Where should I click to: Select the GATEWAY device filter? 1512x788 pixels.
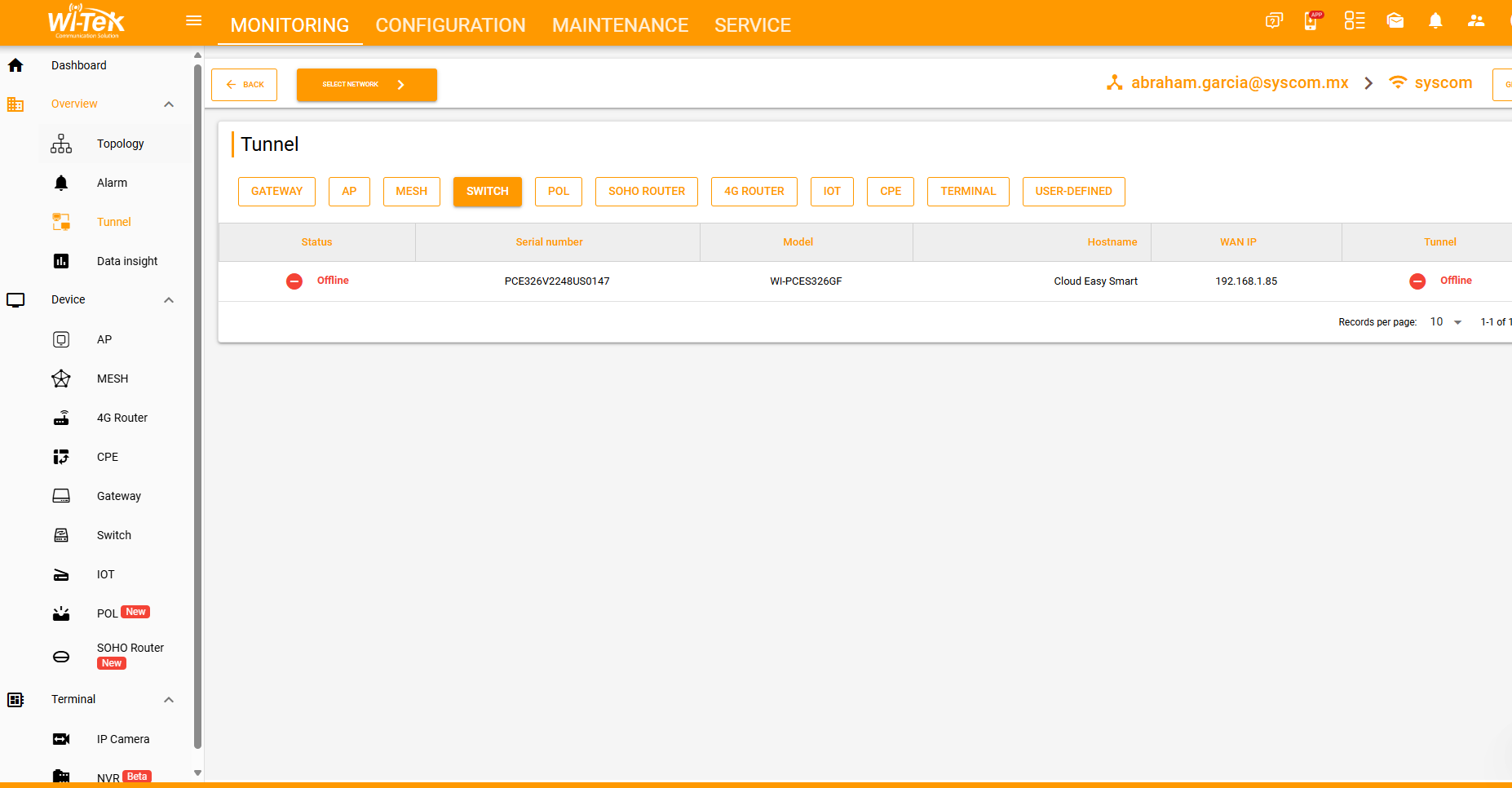pyautogui.click(x=276, y=192)
